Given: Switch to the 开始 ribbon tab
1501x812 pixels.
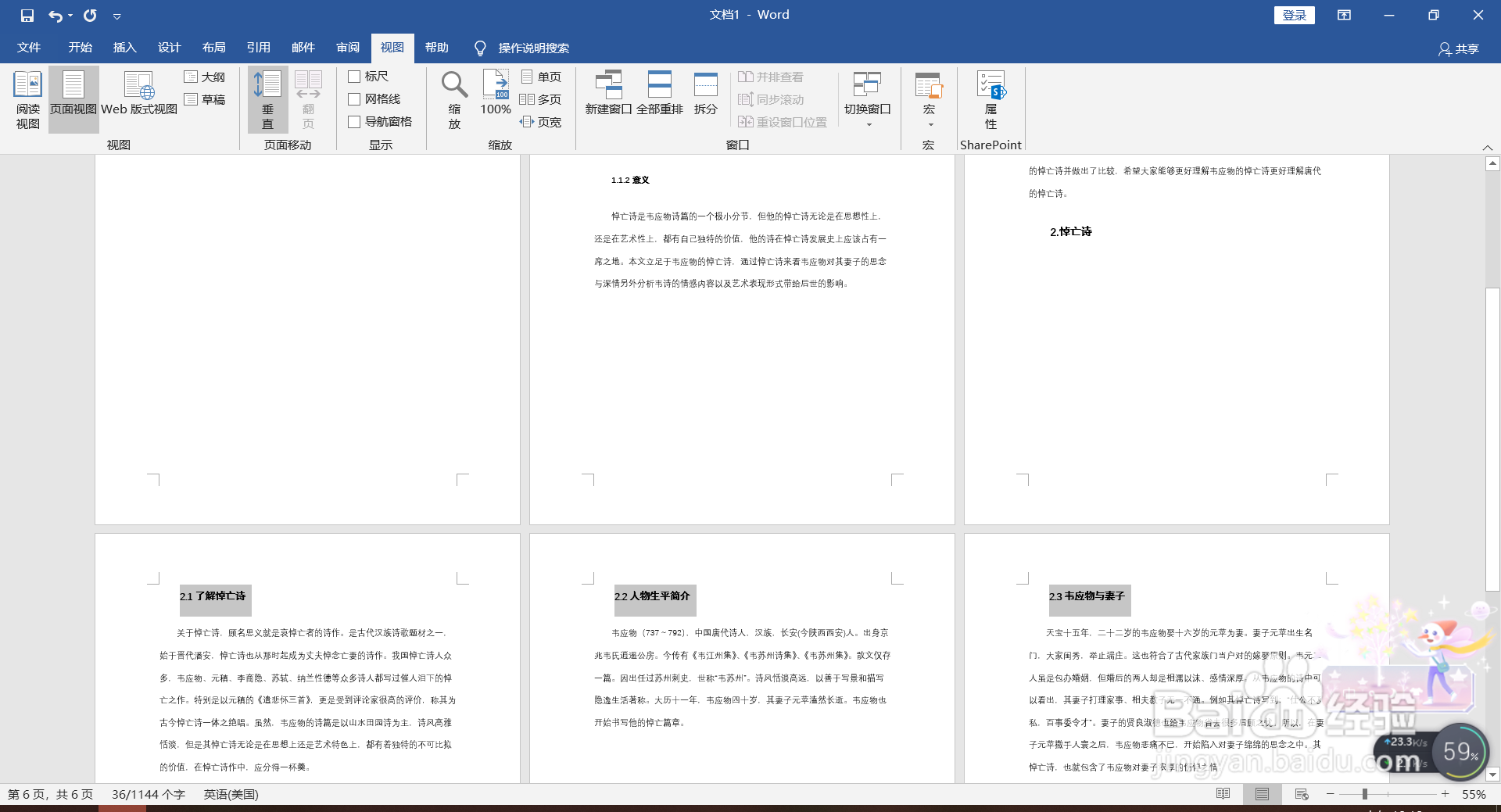Looking at the screenshot, I should [78, 48].
